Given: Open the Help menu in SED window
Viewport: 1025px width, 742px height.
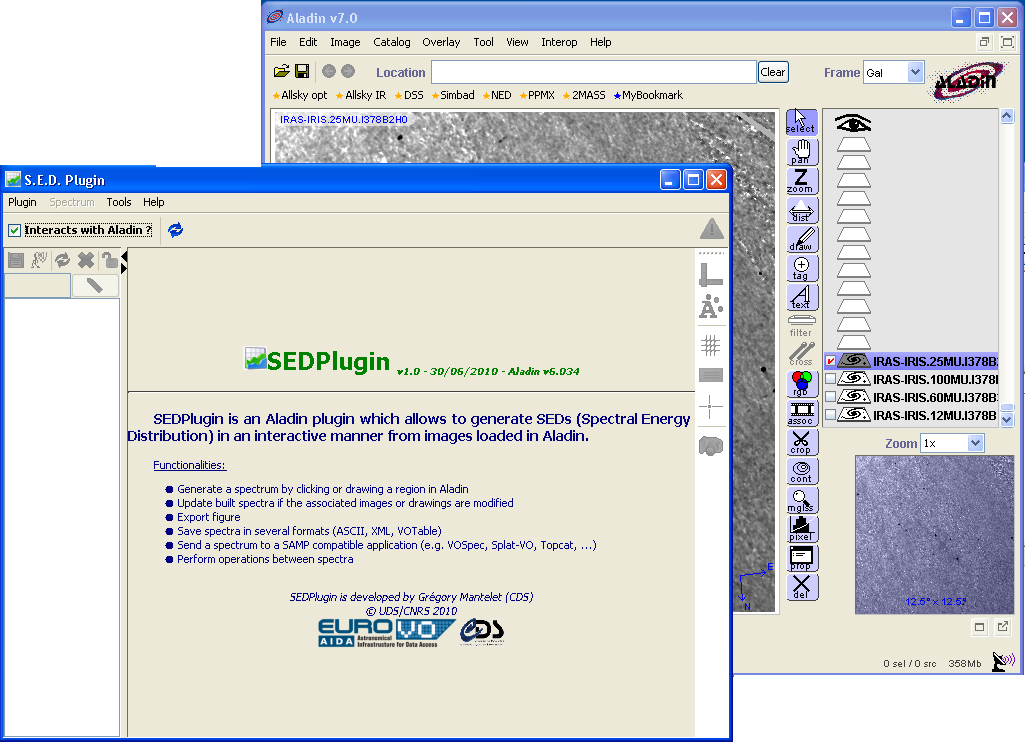Looking at the screenshot, I should click(x=154, y=203).
